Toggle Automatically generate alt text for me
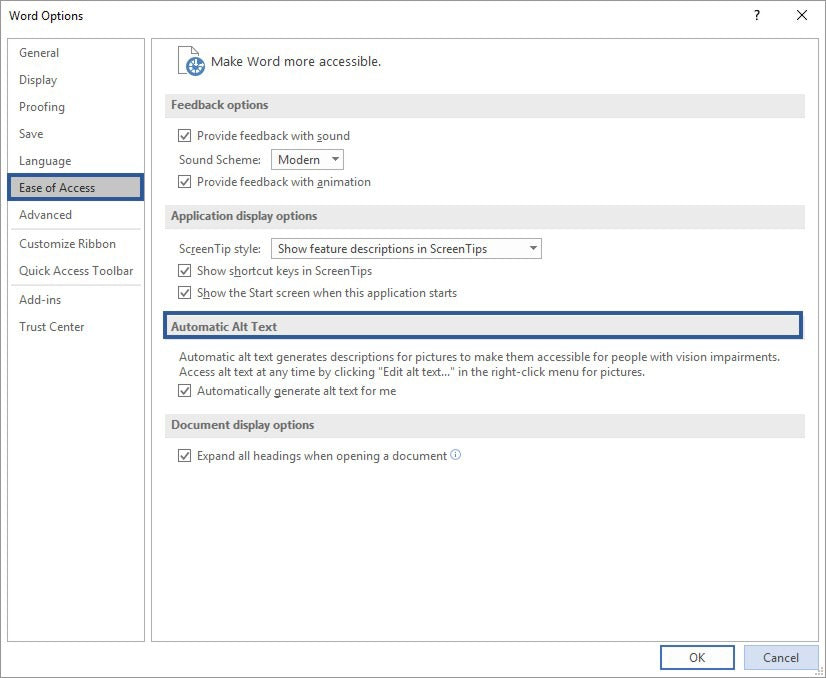The height and width of the screenshot is (678, 826). click(185, 390)
